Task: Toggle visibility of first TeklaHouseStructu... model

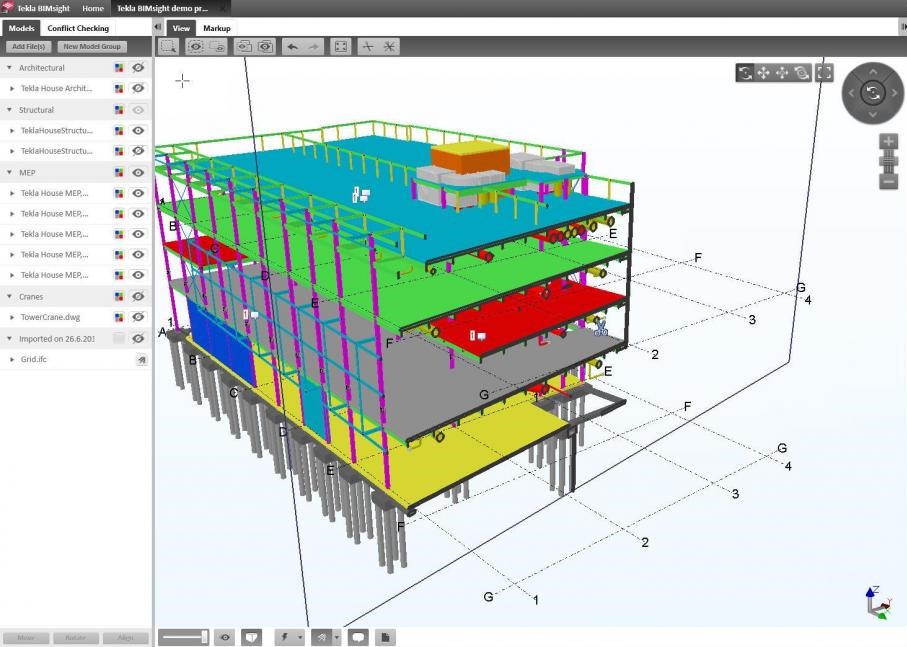Action: pyautogui.click(x=138, y=131)
